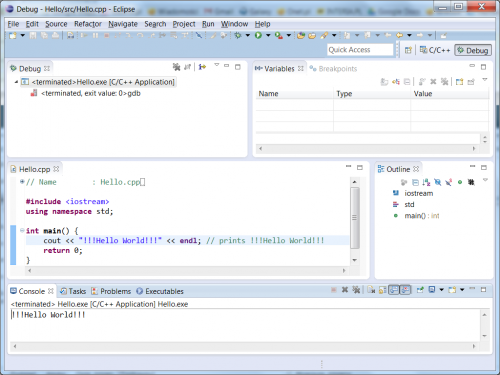Click the Back navigation yellow arrow icon
The height and width of the screenshot is (375, 500).
(x=399, y=35)
